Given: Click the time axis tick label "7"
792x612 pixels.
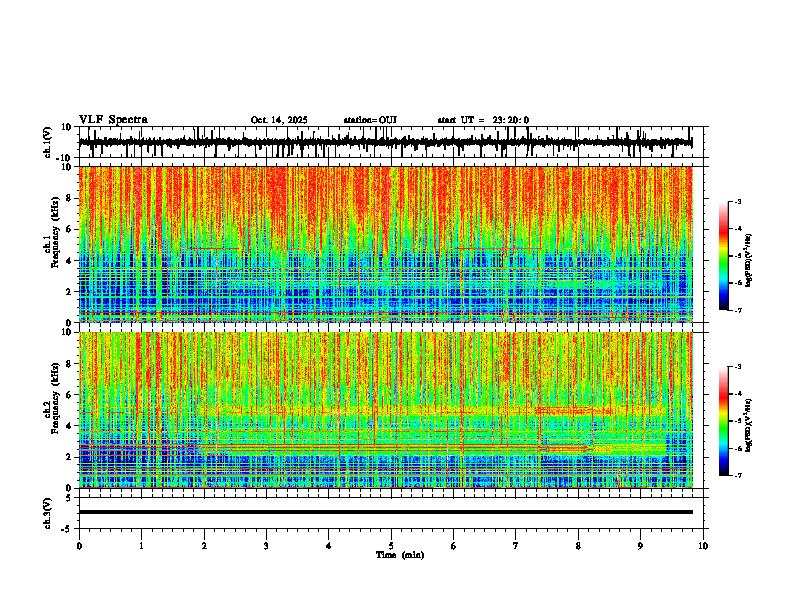Looking at the screenshot, I should [516, 546].
